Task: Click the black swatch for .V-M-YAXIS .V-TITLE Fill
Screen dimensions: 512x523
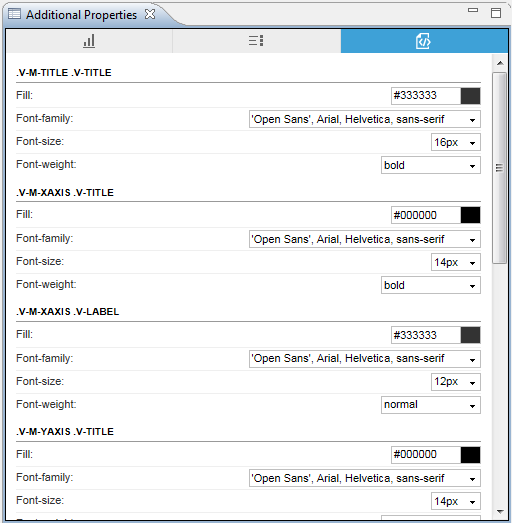Action: coord(470,455)
